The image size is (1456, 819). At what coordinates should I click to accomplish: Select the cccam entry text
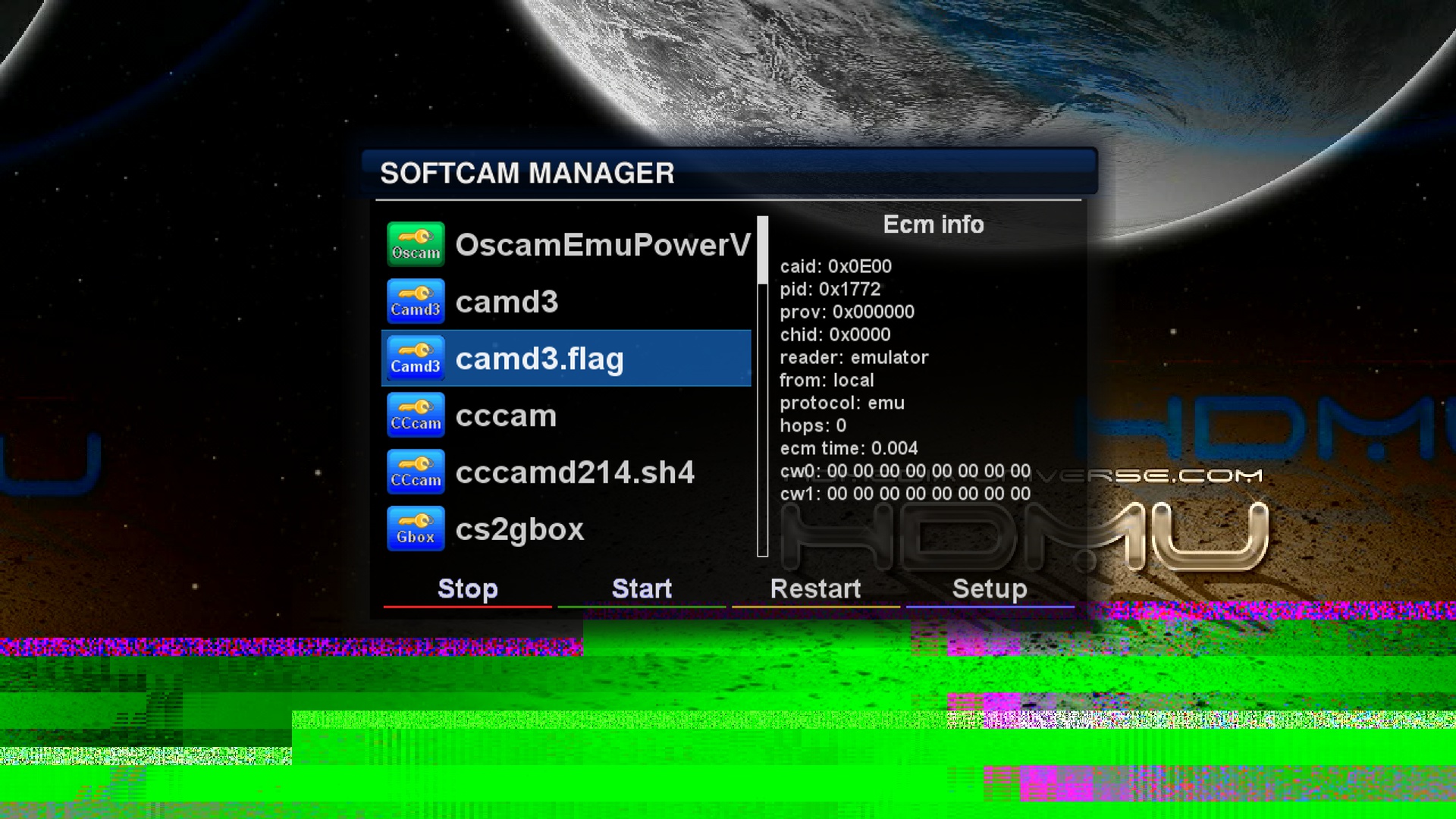point(506,416)
